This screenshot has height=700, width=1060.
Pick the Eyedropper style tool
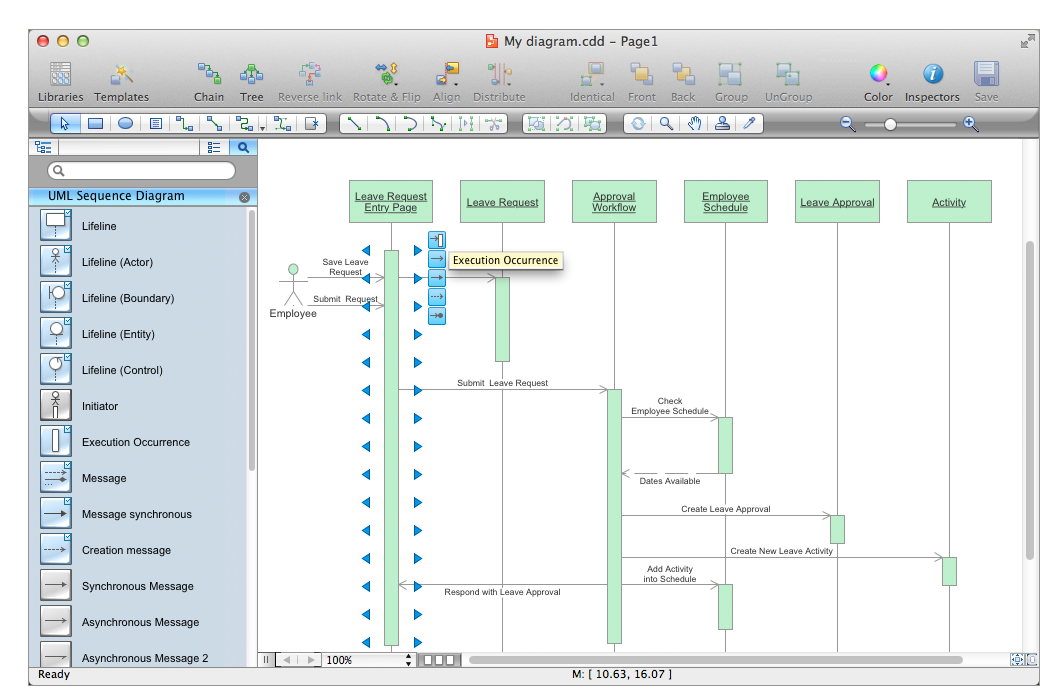pyautogui.click(x=749, y=124)
